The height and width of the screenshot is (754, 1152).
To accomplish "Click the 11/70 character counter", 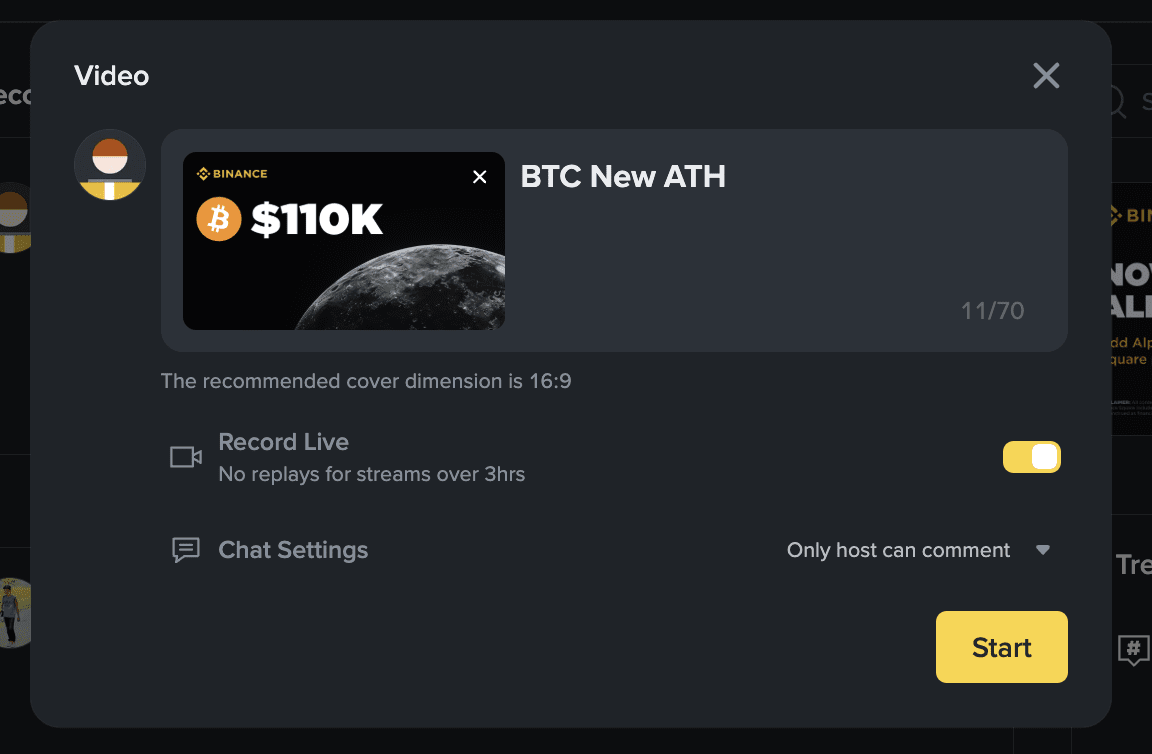I will click(992, 311).
